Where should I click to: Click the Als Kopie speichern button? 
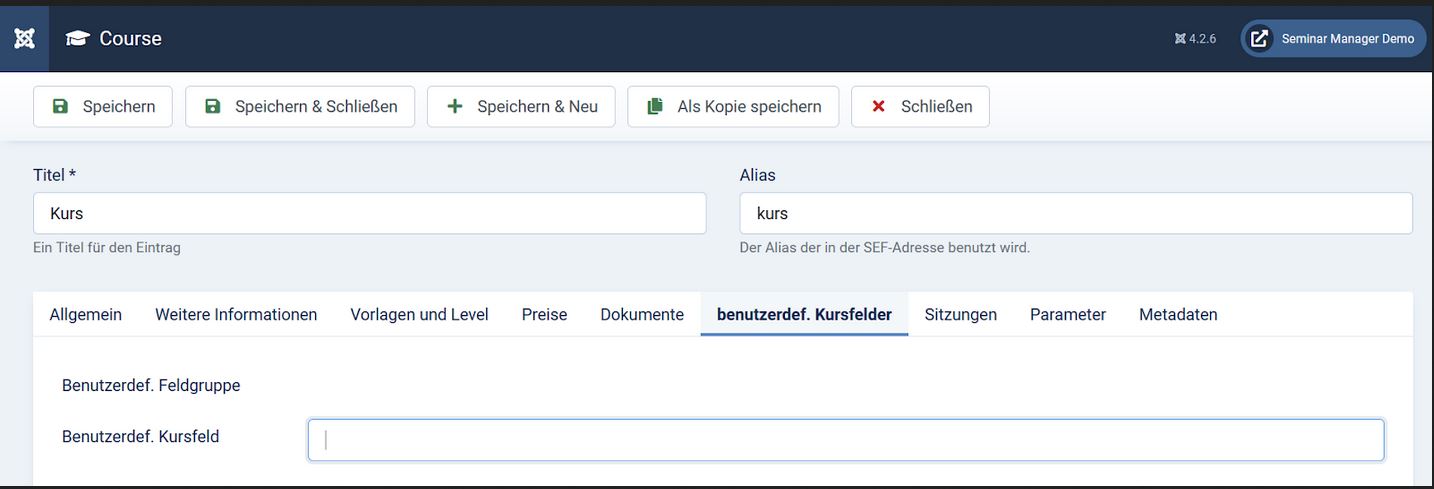[733, 106]
